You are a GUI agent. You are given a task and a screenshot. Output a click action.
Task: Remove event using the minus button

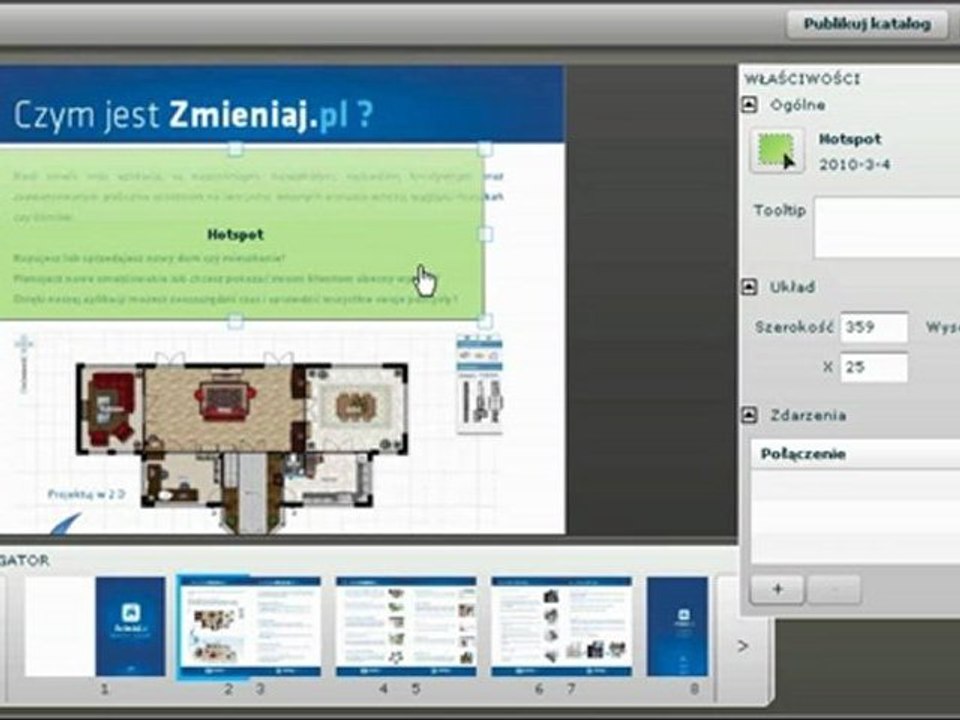(x=834, y=590)
